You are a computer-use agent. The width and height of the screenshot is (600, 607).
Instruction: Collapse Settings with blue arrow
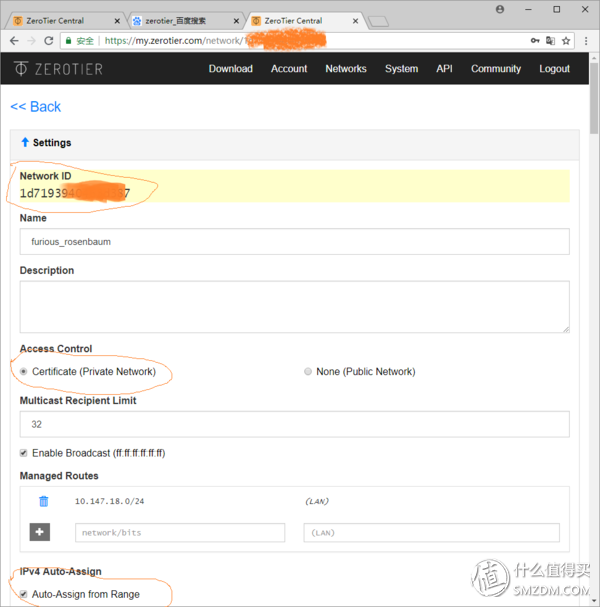(25, 142)
